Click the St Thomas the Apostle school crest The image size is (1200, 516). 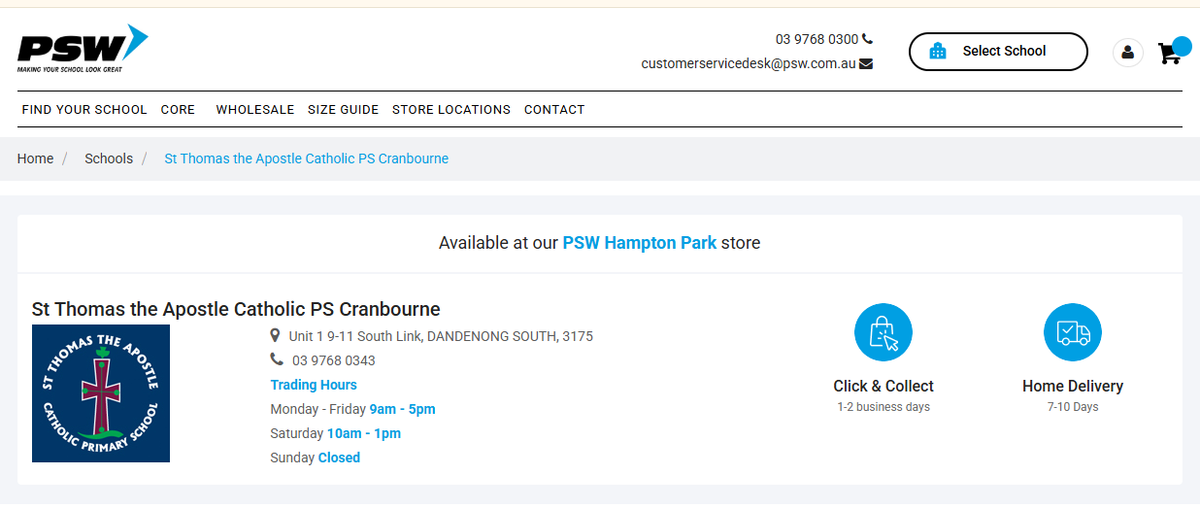101,393
